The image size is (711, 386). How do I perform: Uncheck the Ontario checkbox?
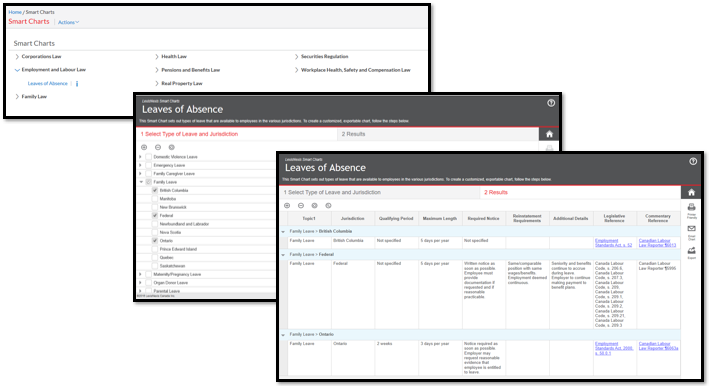tap(155, 241)
